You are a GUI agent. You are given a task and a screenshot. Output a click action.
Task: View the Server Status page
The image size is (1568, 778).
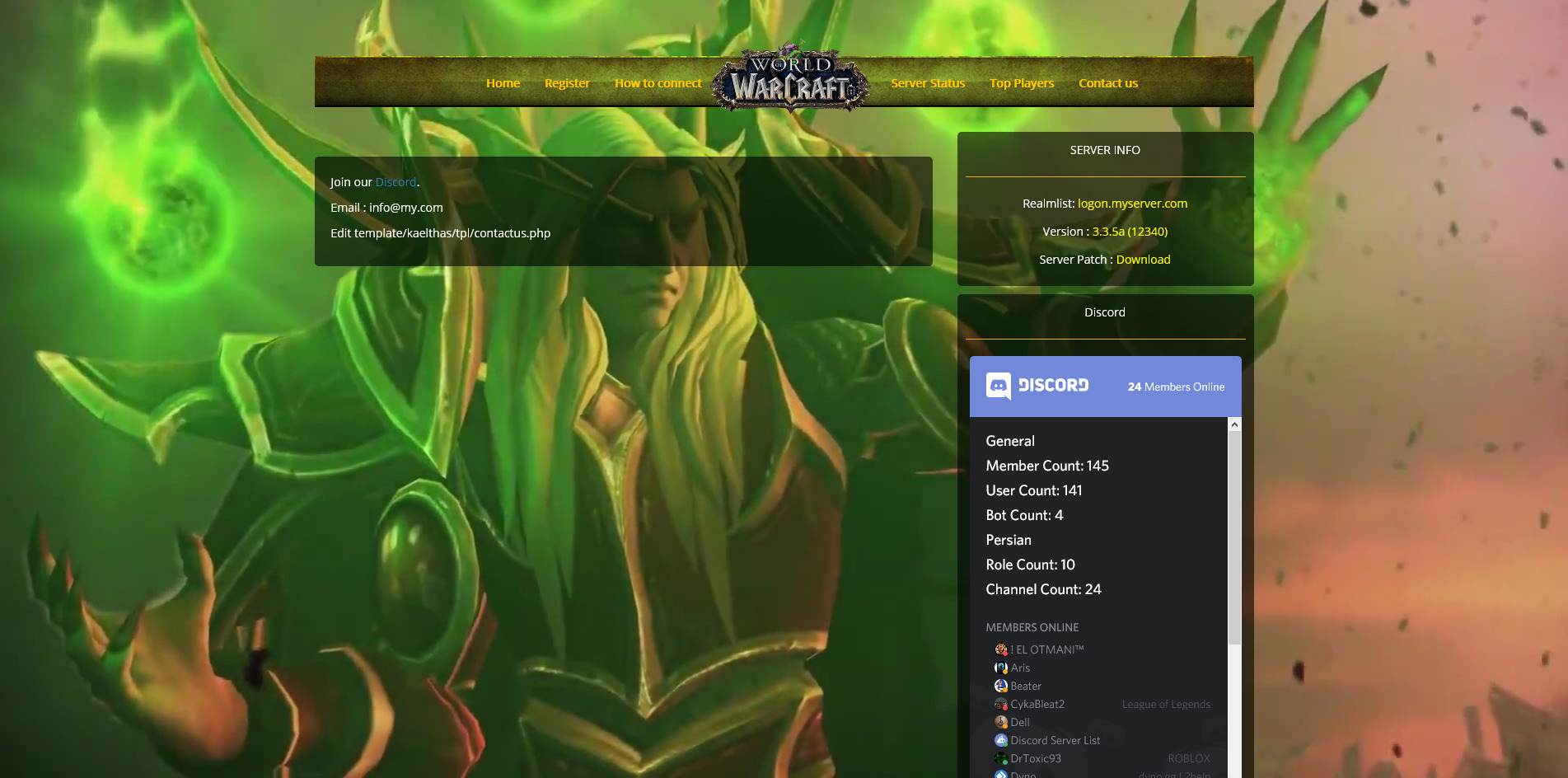pos(928,83)
